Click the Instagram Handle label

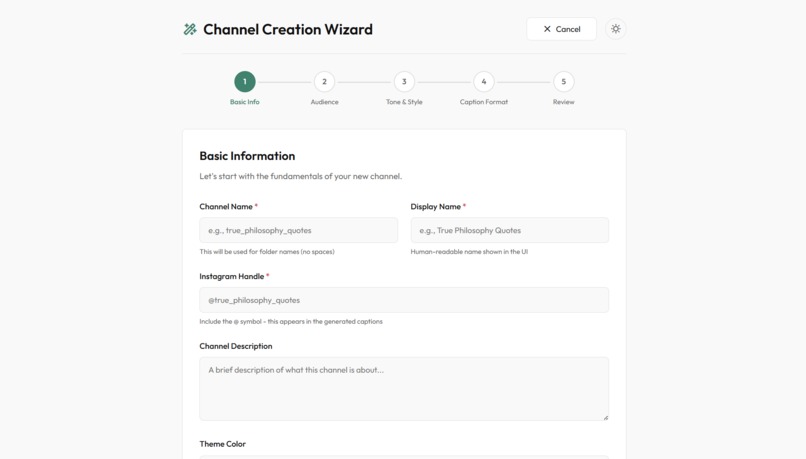coord(232,277)
